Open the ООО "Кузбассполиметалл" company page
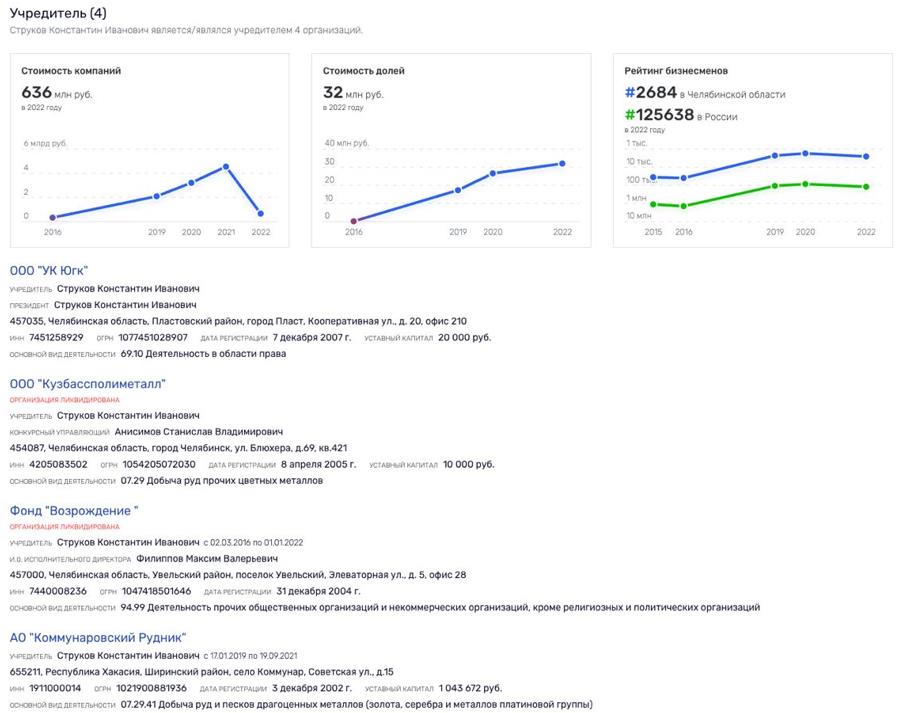The image size is (899, 713). pyautogui.click(x=87, y=383)
